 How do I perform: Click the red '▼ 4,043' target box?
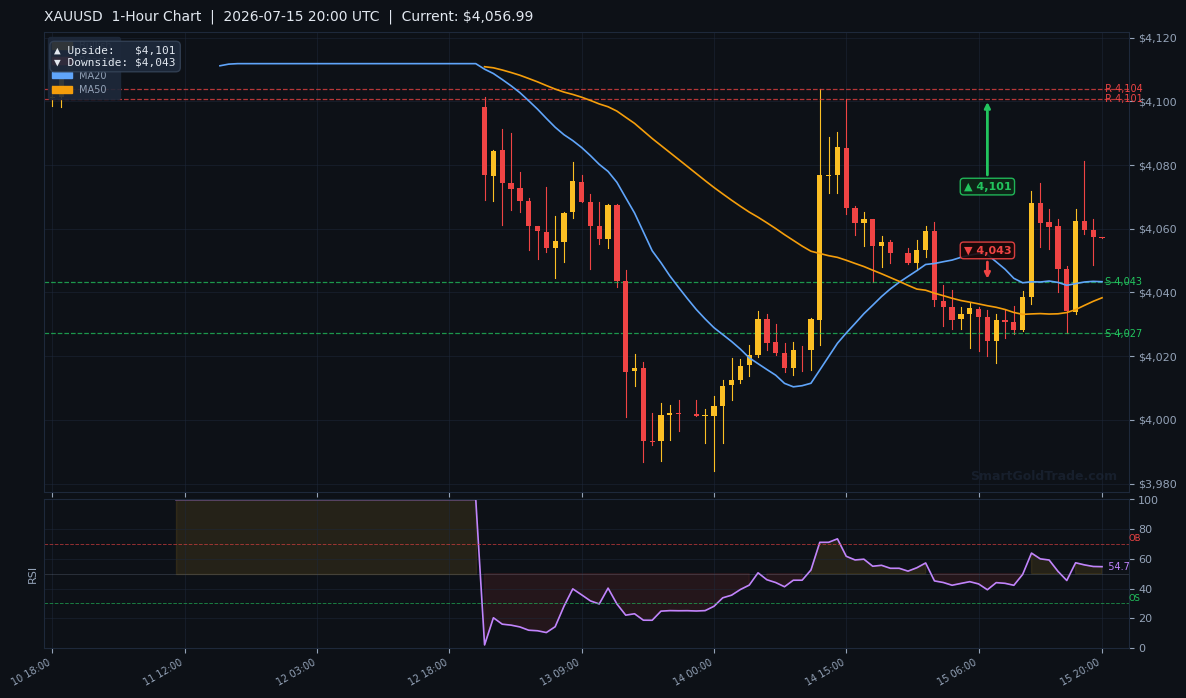[x=987, y=250]
